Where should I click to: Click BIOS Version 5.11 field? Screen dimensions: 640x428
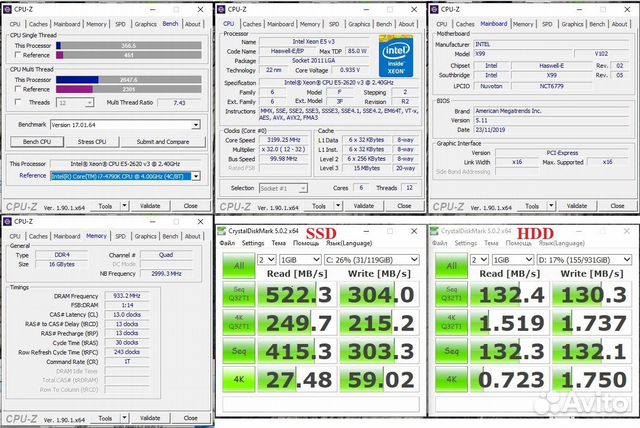click(x=551, y=120)
